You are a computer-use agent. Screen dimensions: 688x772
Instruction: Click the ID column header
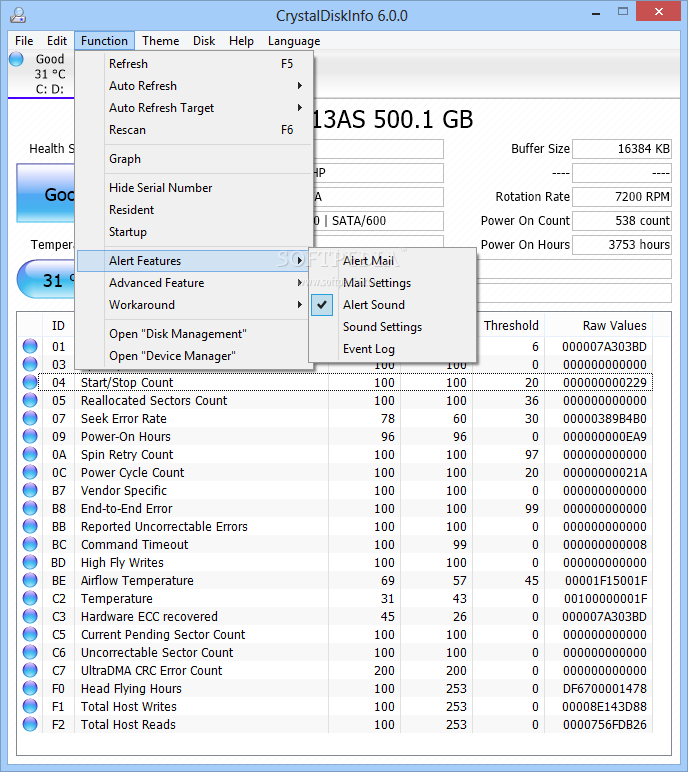tap(58, 325)
